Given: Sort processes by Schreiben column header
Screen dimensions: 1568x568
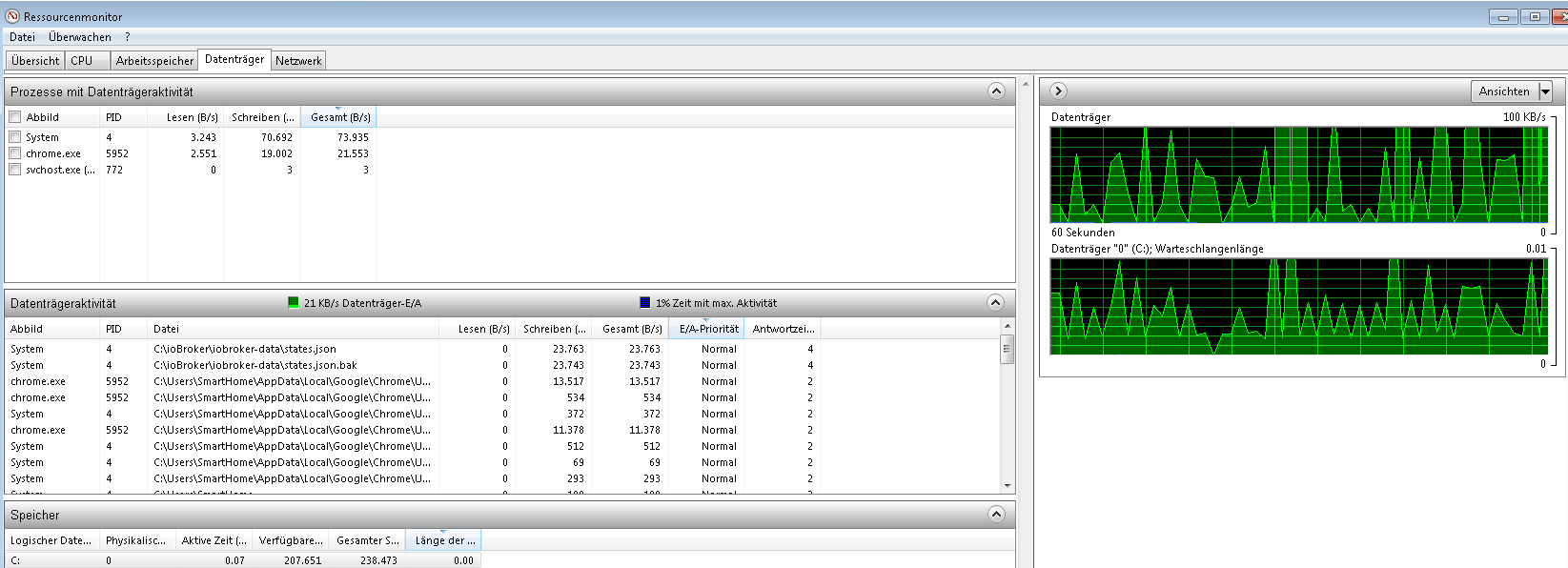Looking at the screenshot, I should point(262,117).
